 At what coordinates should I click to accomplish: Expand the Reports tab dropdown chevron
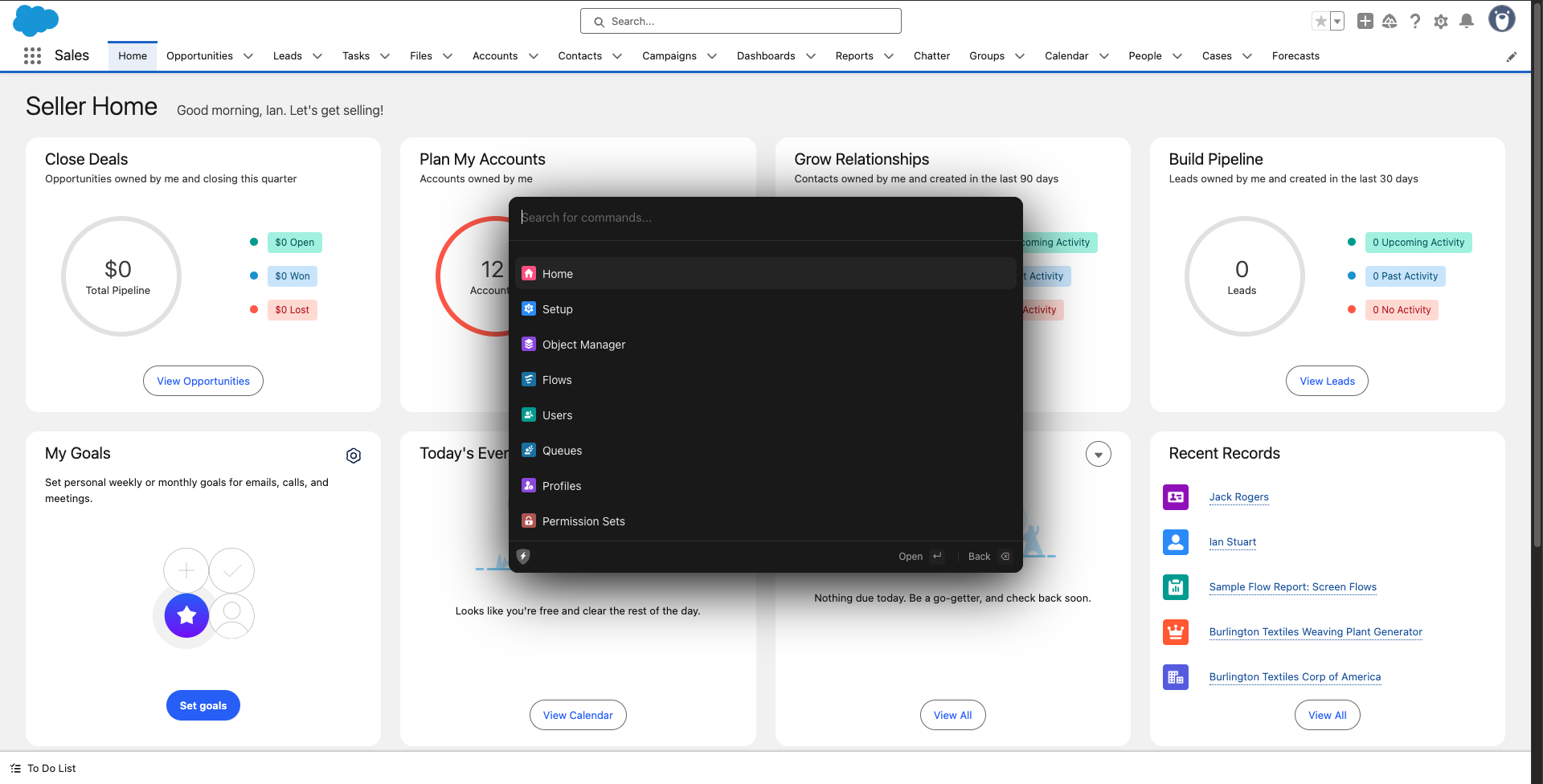pos(889,56)
